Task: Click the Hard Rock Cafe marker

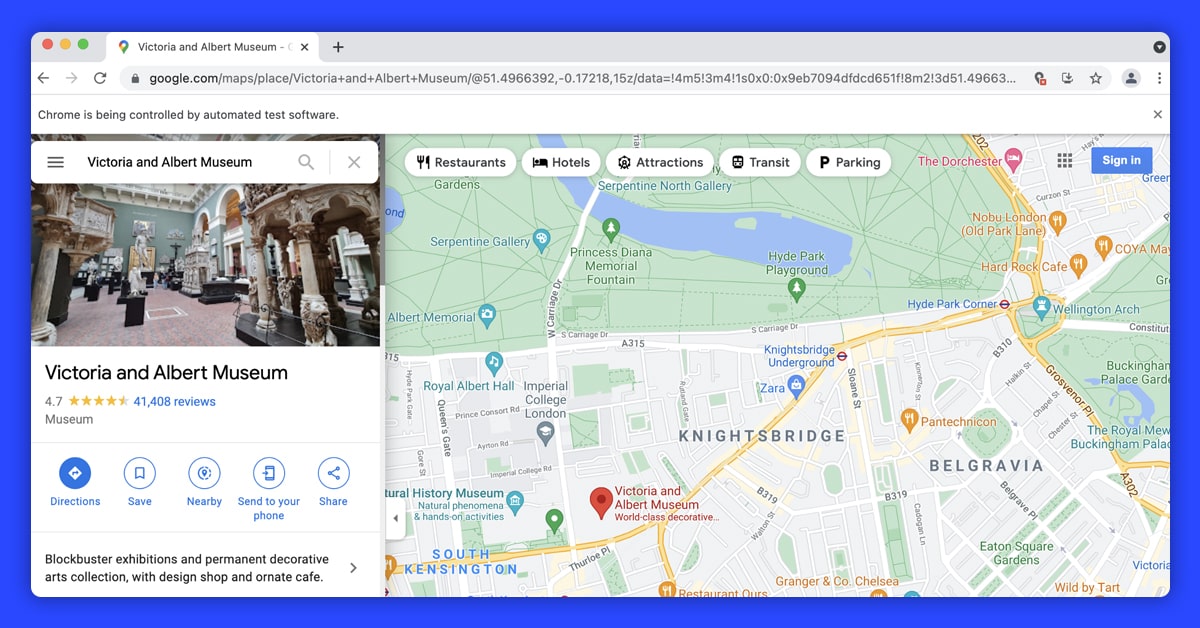Action: coord(1078,265)
